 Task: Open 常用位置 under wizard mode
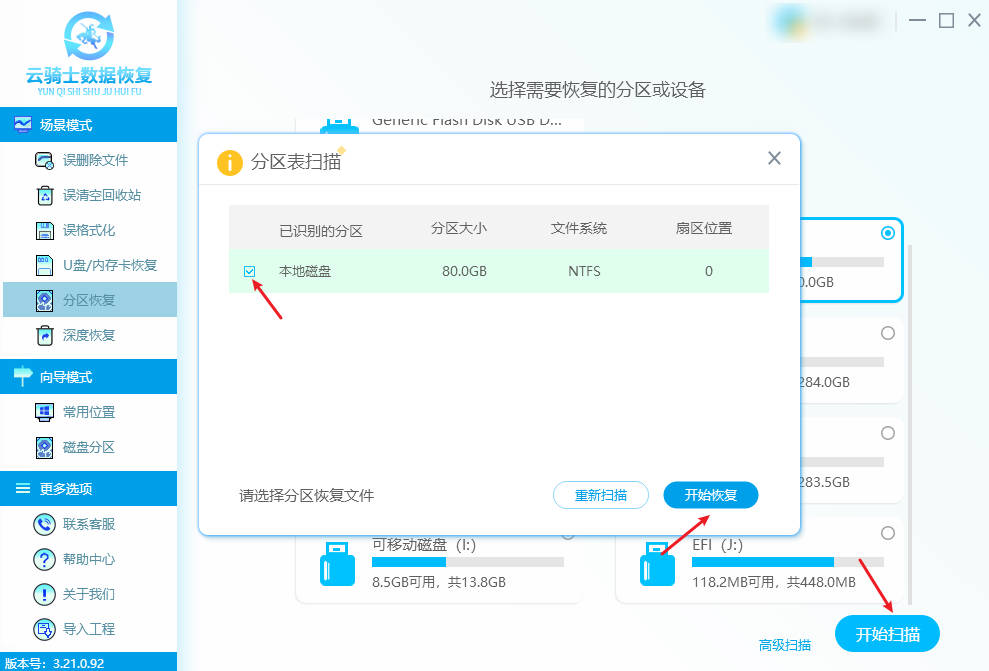click(44, 412)
